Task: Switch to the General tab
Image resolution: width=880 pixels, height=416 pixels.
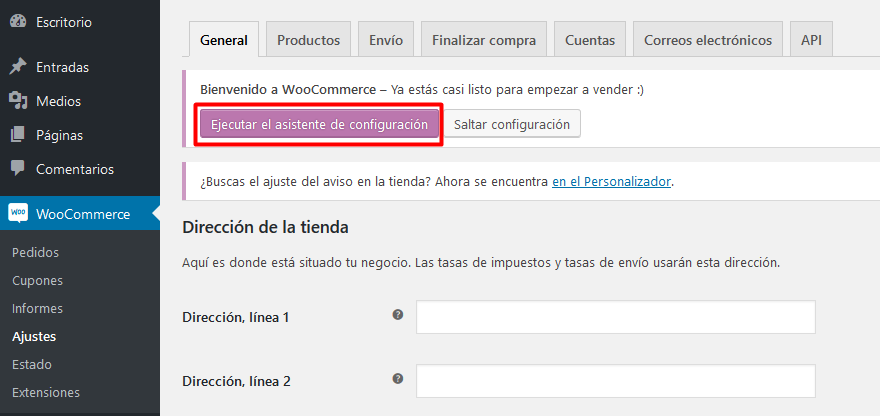Action: pos(224,39)
